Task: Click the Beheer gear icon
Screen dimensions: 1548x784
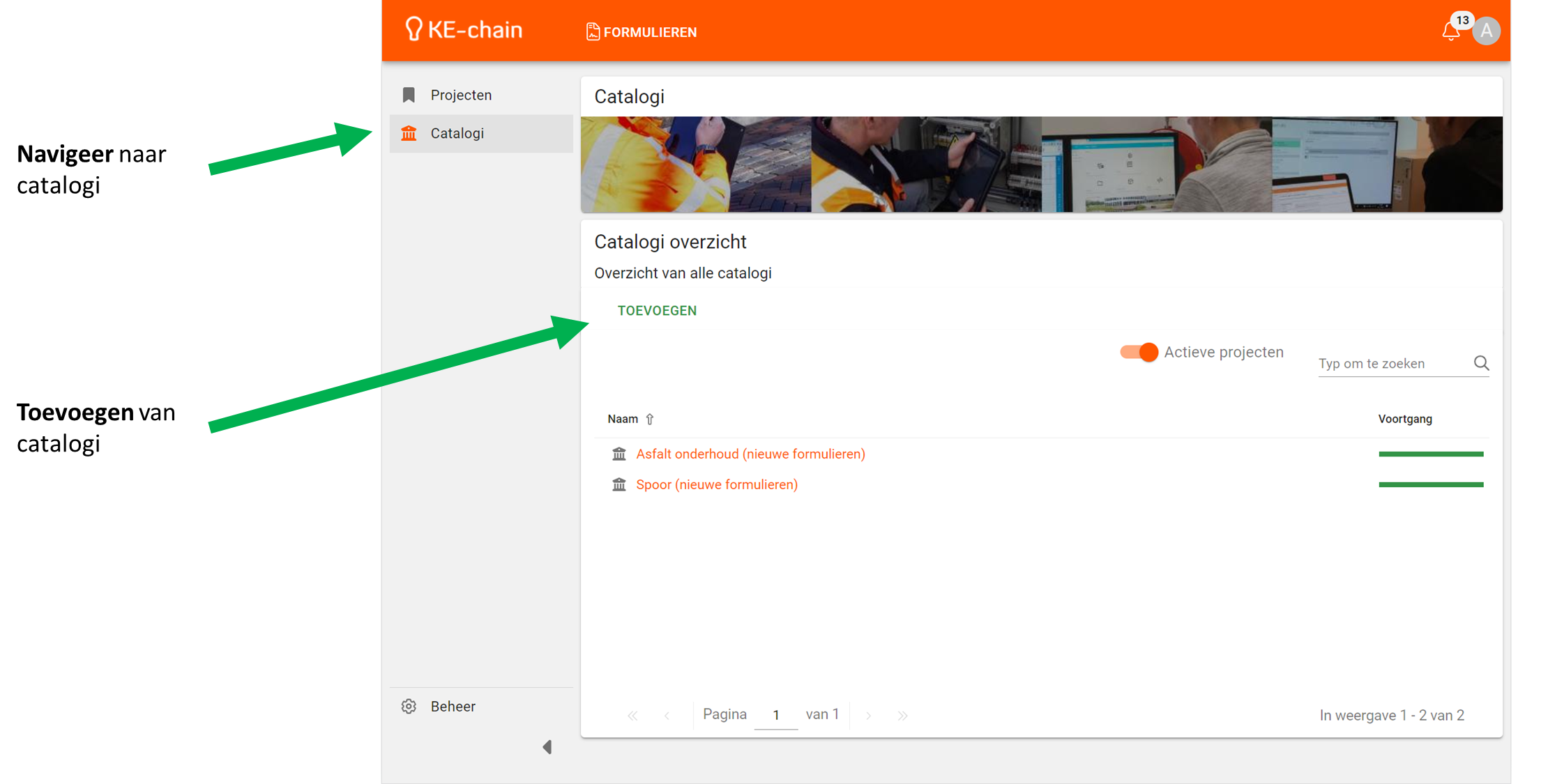Action: 409,706
